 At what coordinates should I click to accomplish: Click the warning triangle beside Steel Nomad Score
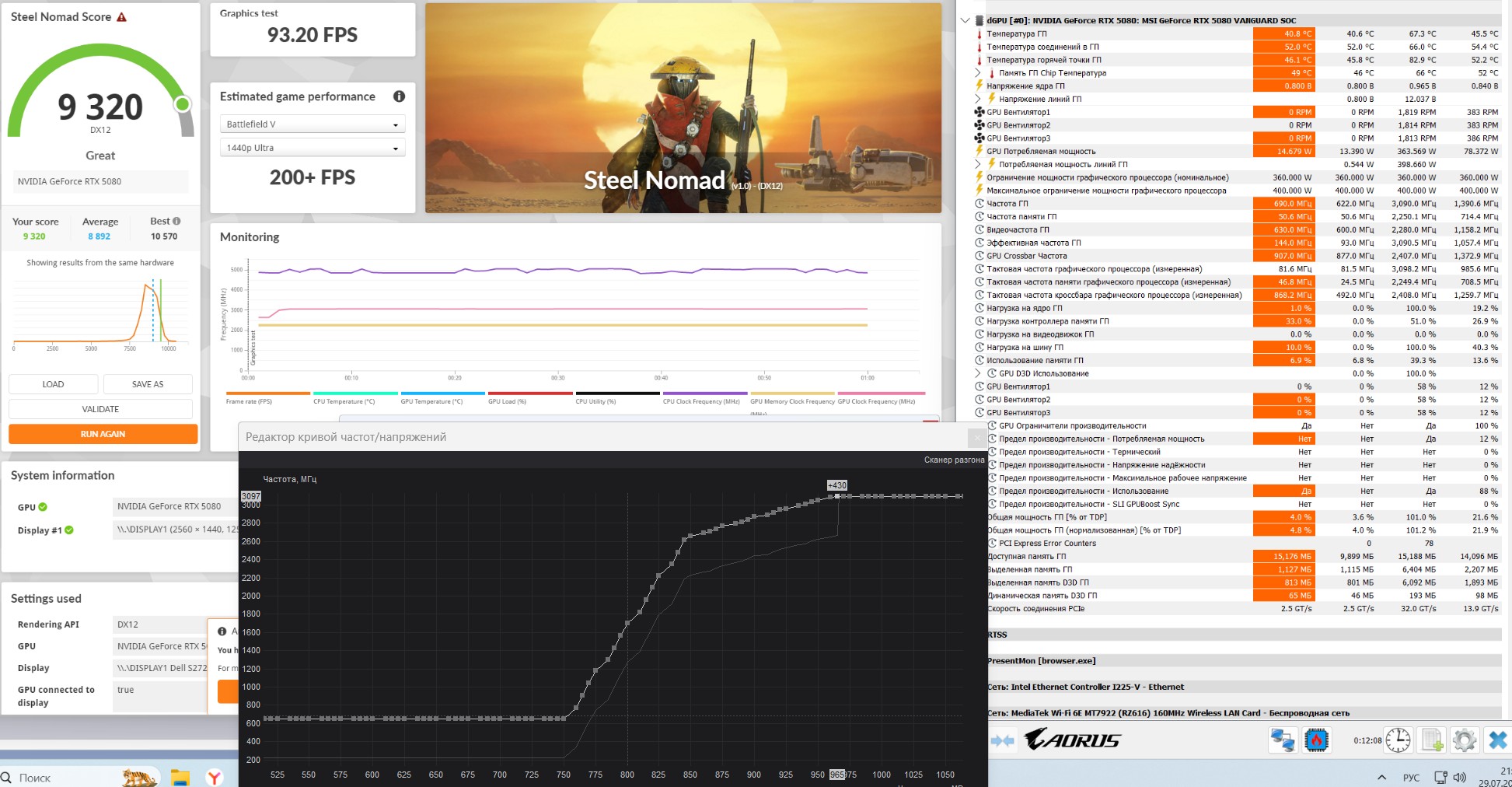click(x=121, y=17)
